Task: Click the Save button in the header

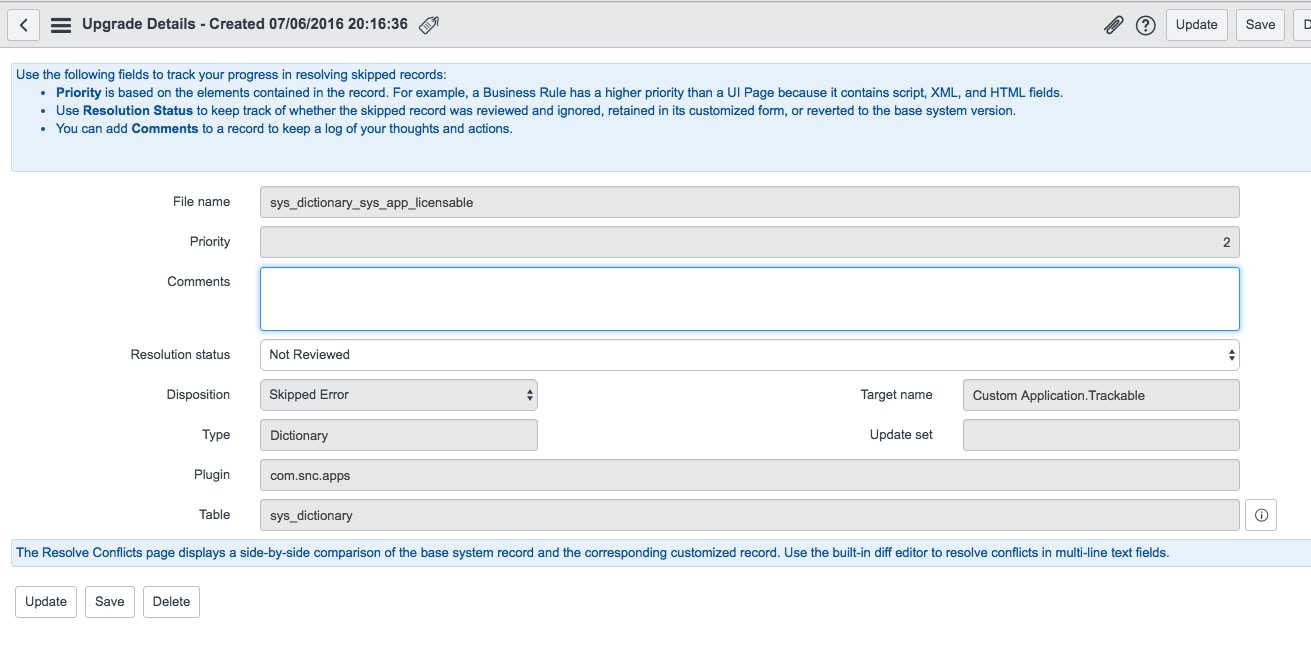Action: [x=1259, y=24]
